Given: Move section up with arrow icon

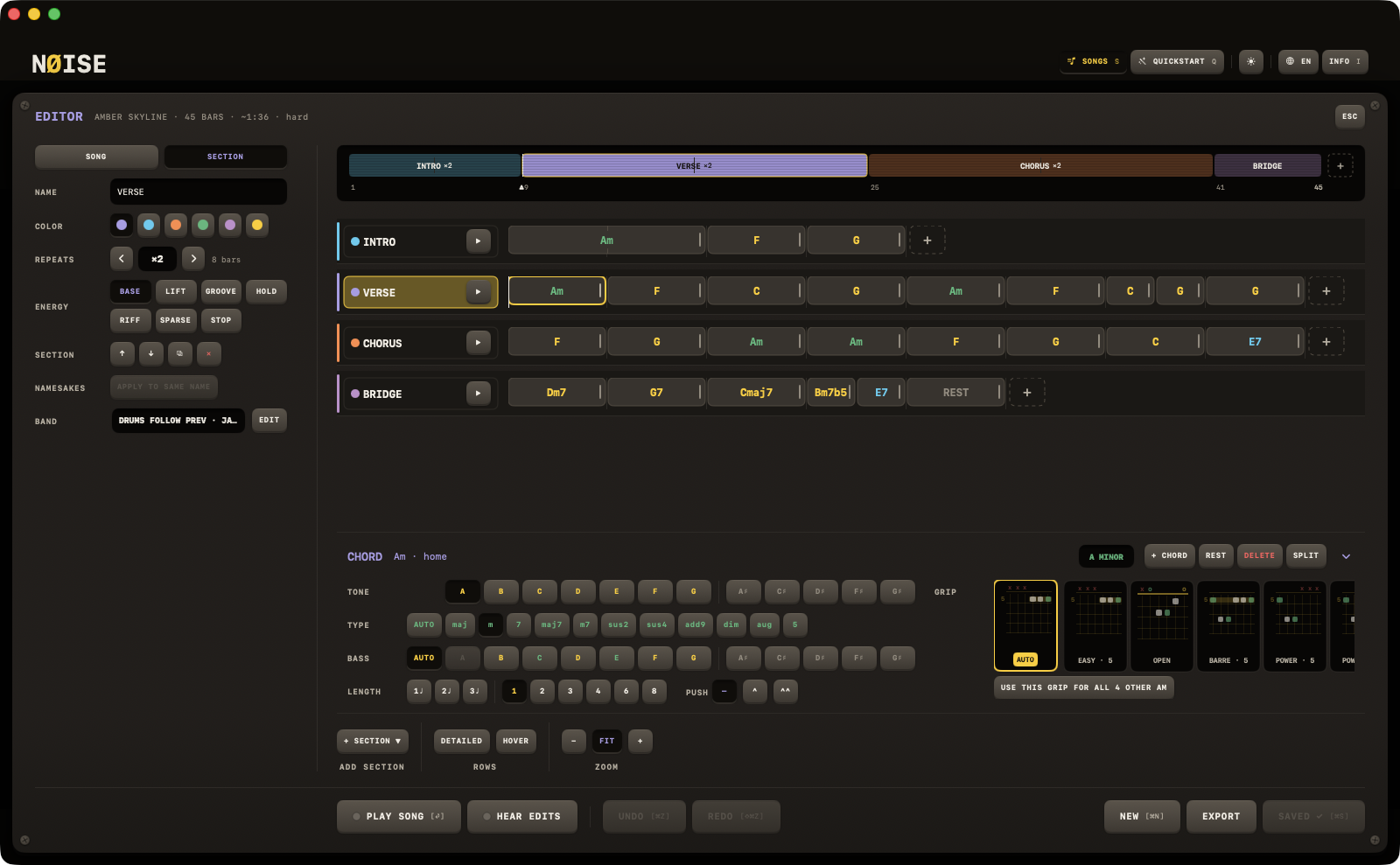Looking at the screenshot, I should [122, 353].
